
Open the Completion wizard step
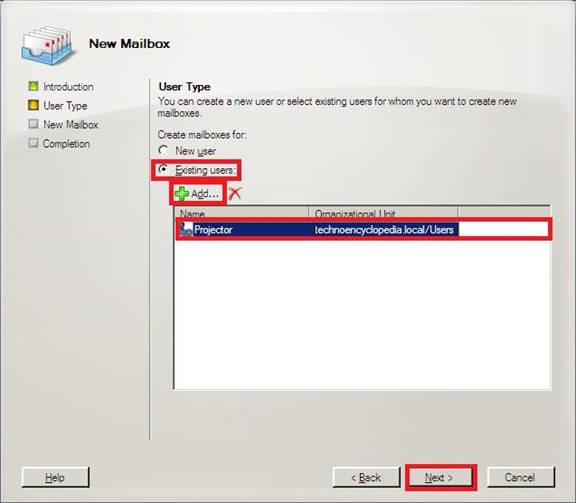(66, 144)
